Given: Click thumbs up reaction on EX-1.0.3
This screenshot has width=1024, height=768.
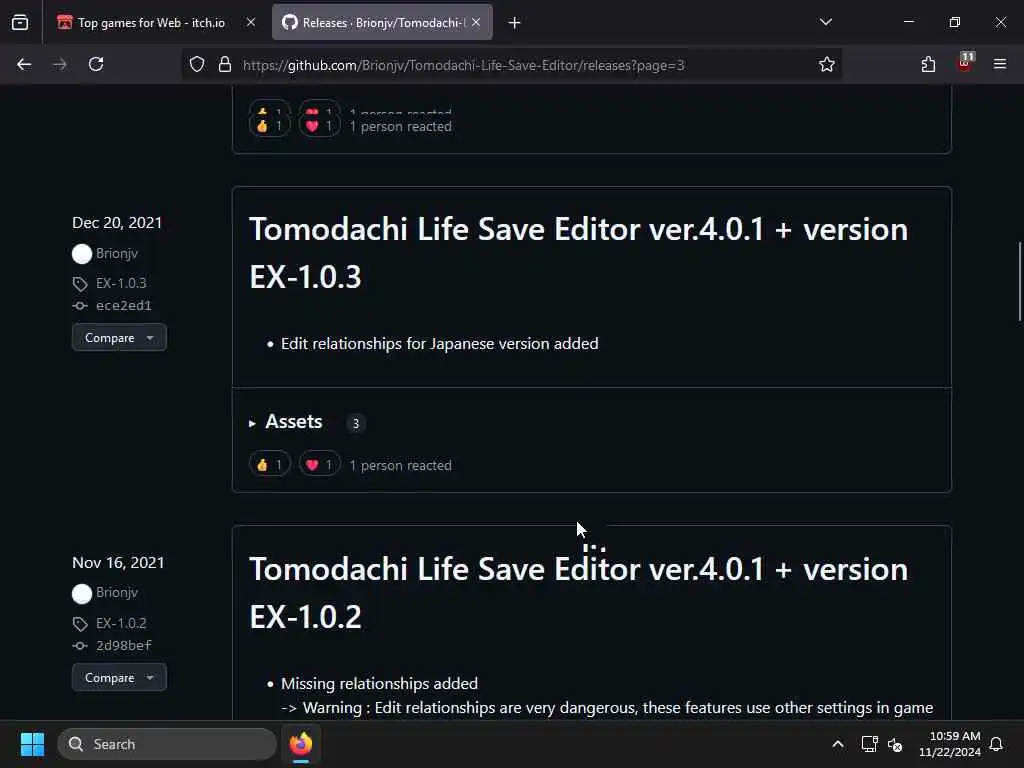Looking at the screenshot, I should (269, 464).
